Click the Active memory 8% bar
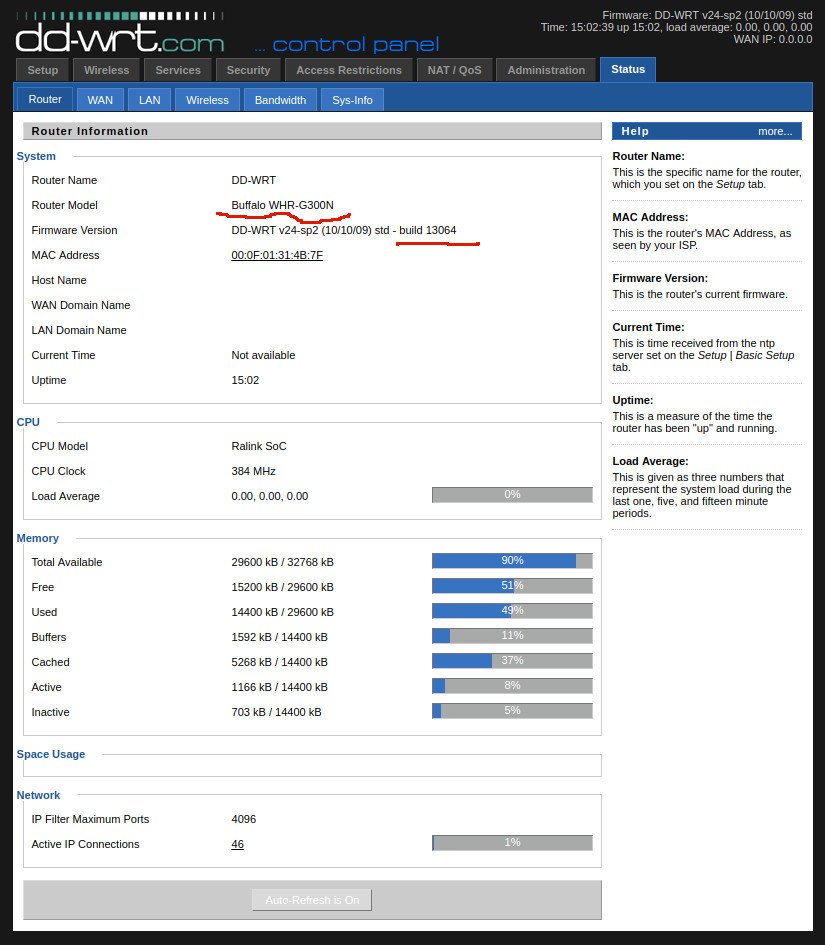Screen dimensions: 825x945 (512, 686)
